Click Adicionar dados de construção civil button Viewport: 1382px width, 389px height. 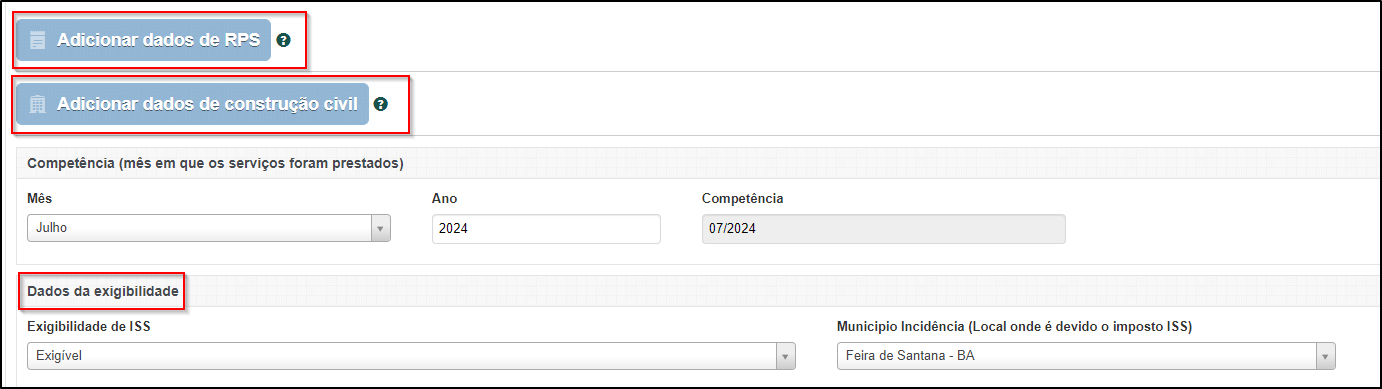(192, 104)
